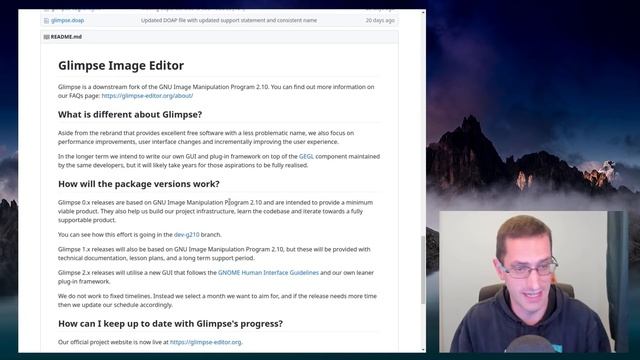Click the 'Glimpse Image Editor' heading

[x=121, y=65]
